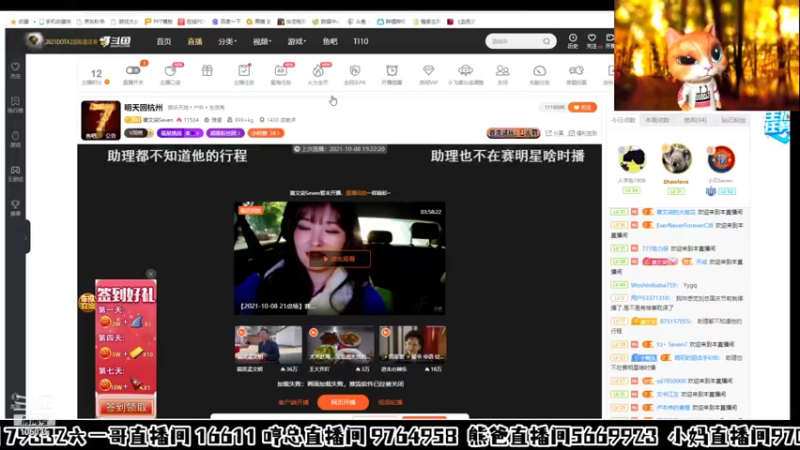Click the room title 明天回杭州
Screen dimensions: 800x450
[143, 107]
